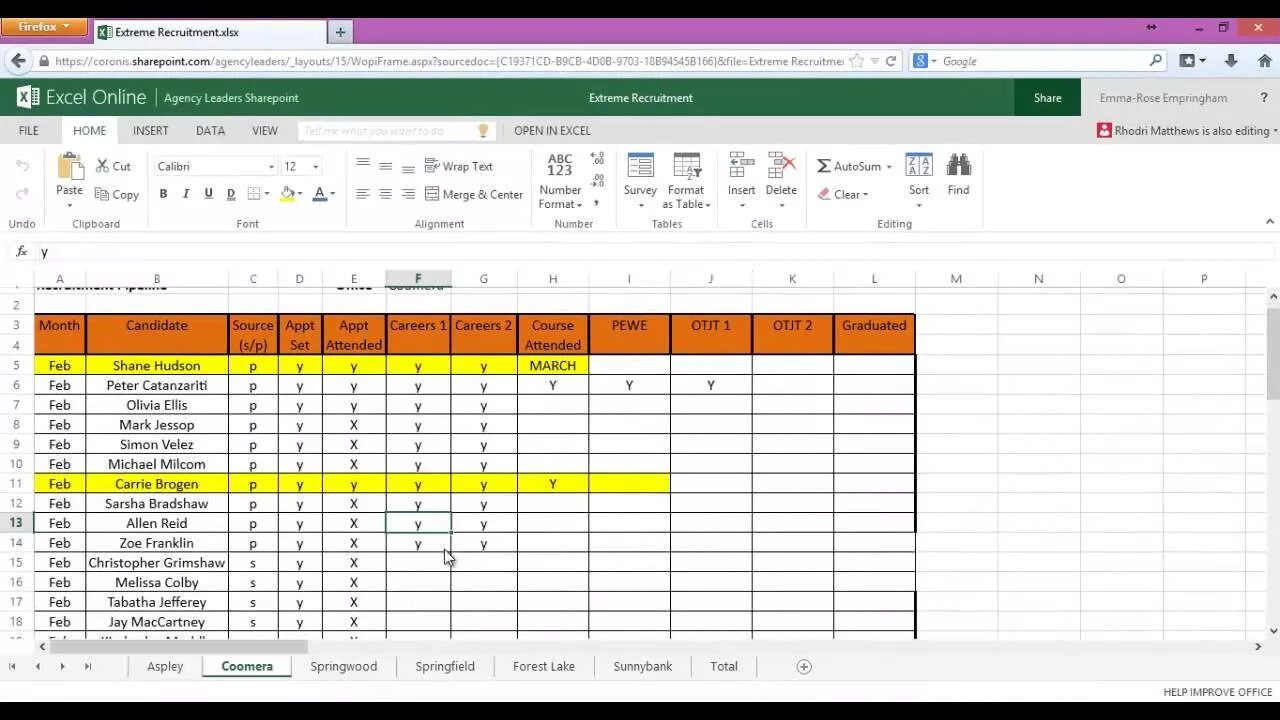Align text right
The height and width of the screenshot is (720, 1280).
click(x=408, y=194)
